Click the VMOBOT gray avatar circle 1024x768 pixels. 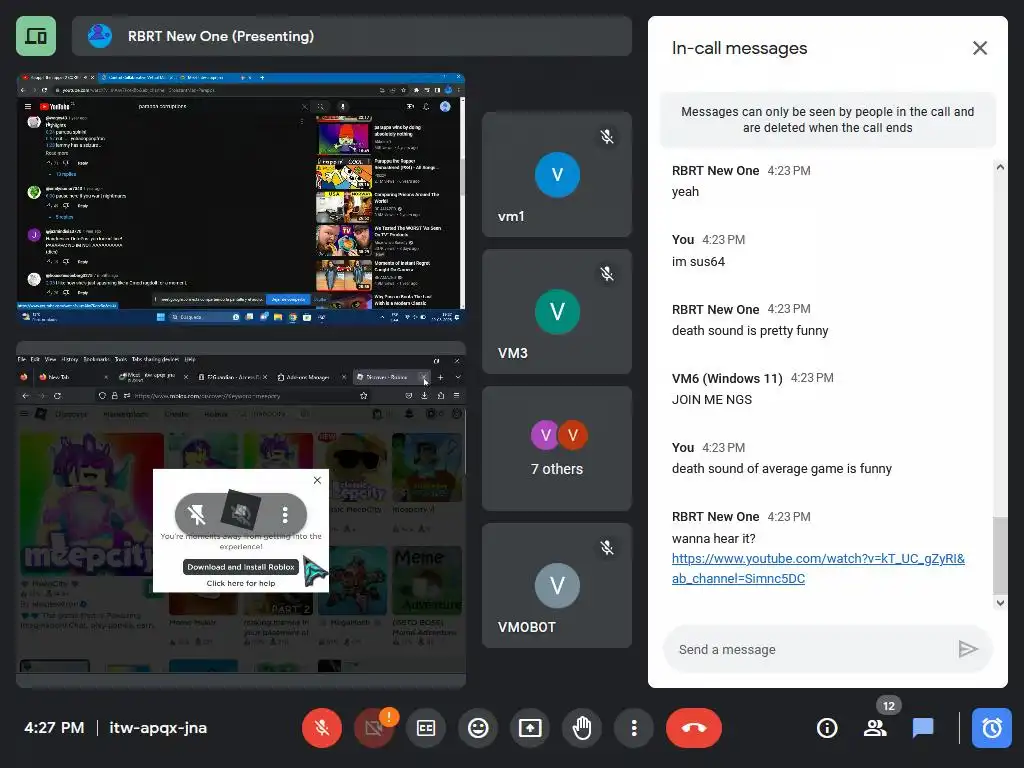click(557, 585)
